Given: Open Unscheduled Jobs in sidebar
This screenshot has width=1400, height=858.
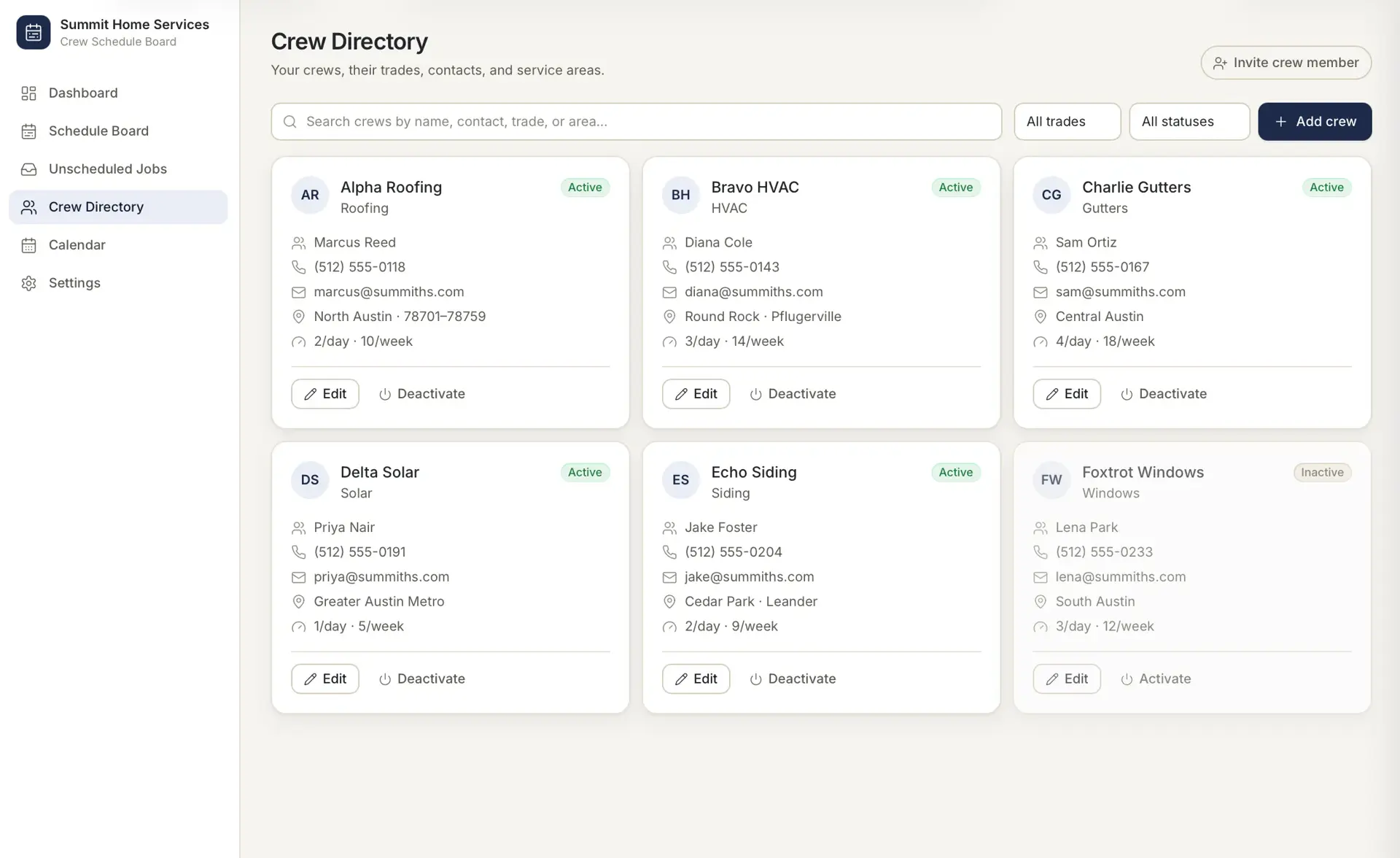Looking at the screenshot, I should pos(118,169).
